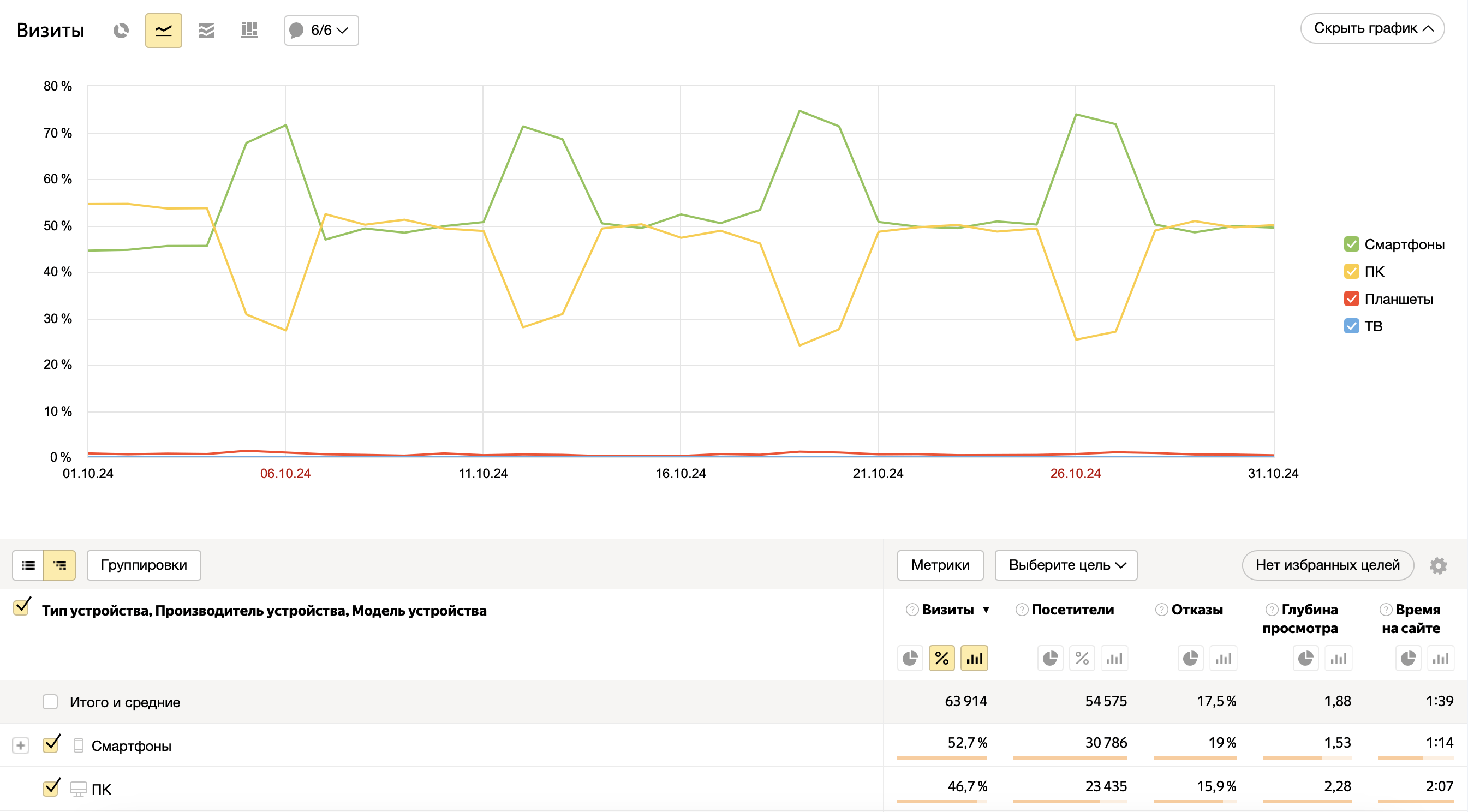Viewport: 1468px width, 812px height.
Task: Select the column chart view icon
Action: 249,30
